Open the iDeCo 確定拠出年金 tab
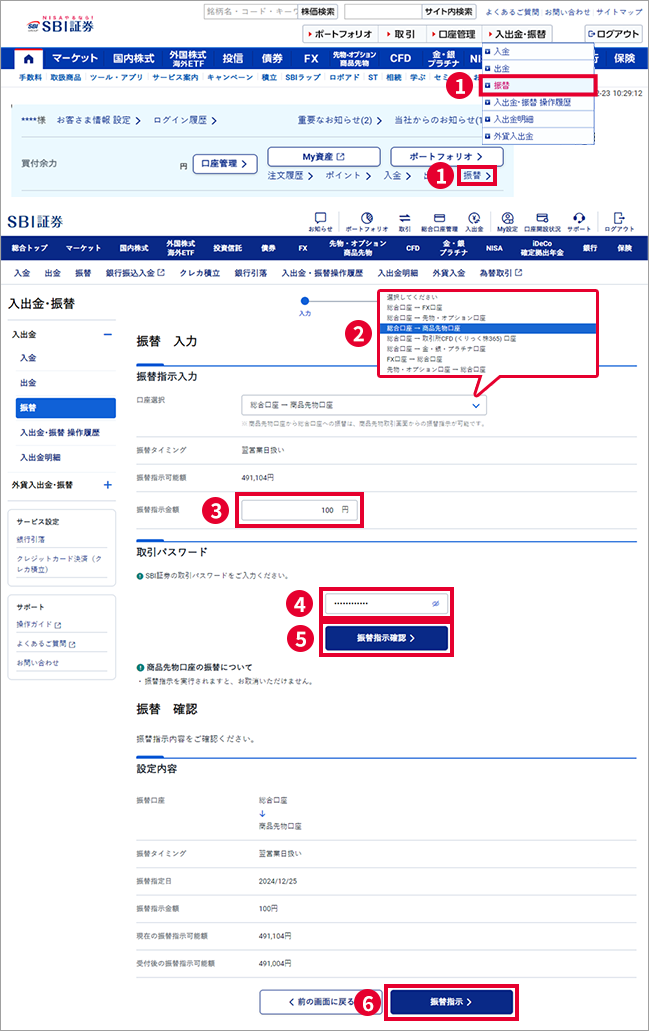The image size is (649, 1031). (542, 248)
